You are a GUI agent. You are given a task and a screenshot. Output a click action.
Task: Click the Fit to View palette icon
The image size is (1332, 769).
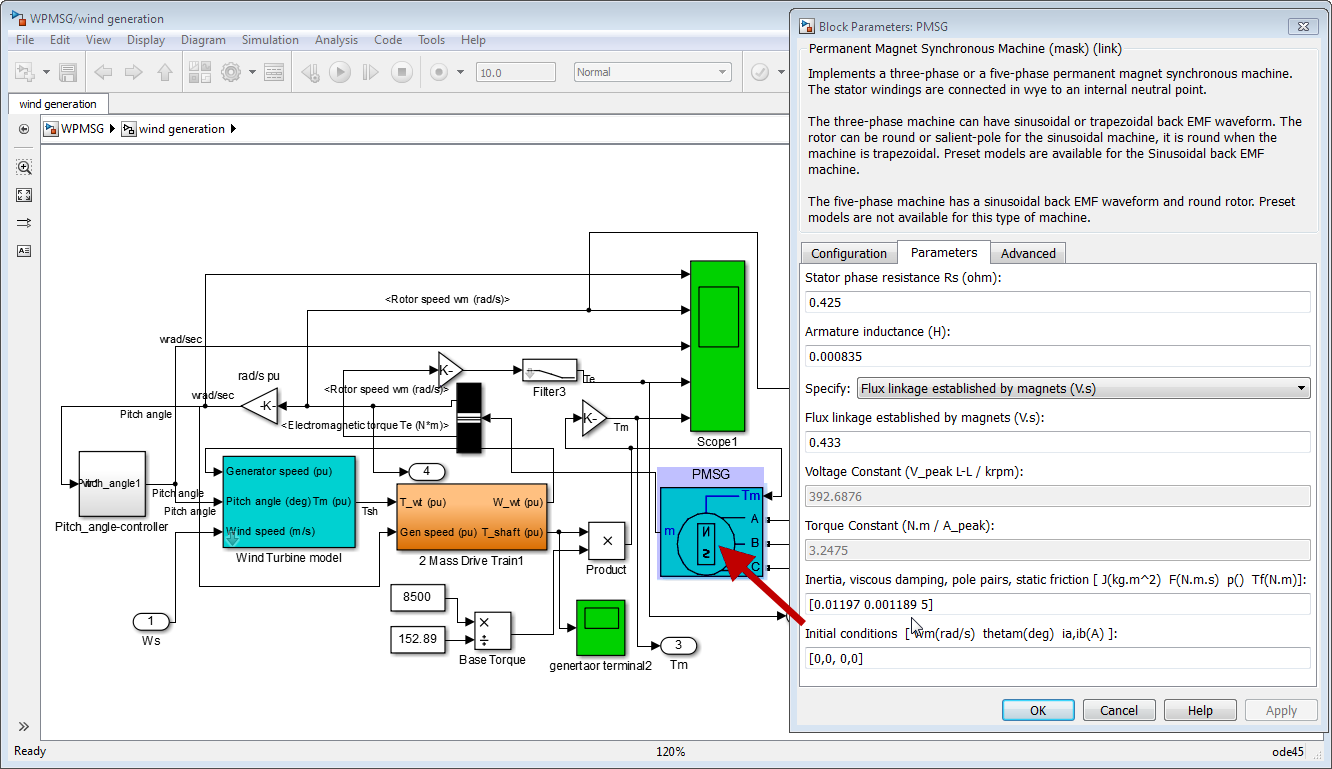24,195
